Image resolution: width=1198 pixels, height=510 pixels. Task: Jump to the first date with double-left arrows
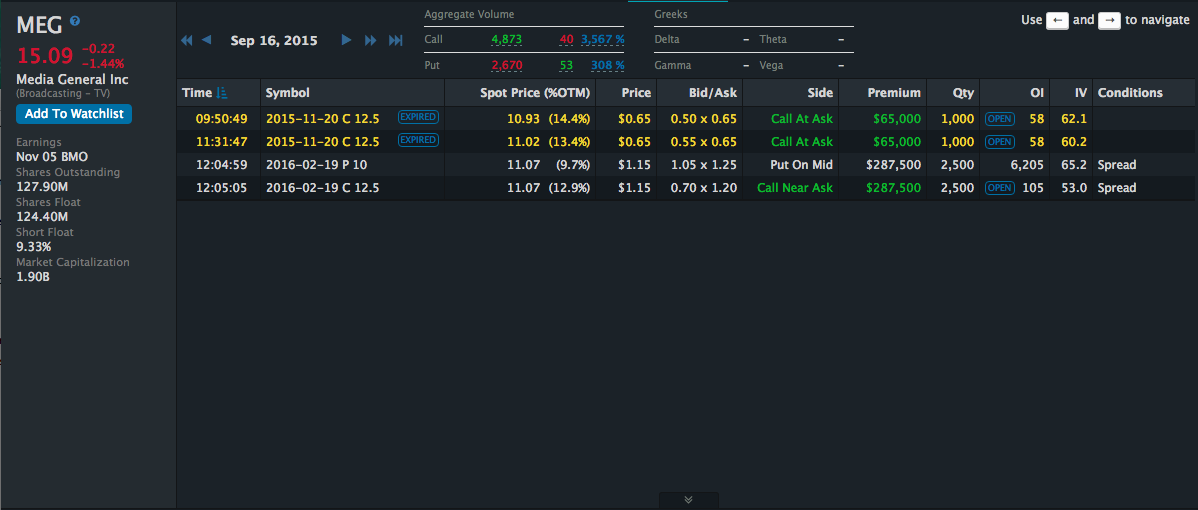pos(186,40)
